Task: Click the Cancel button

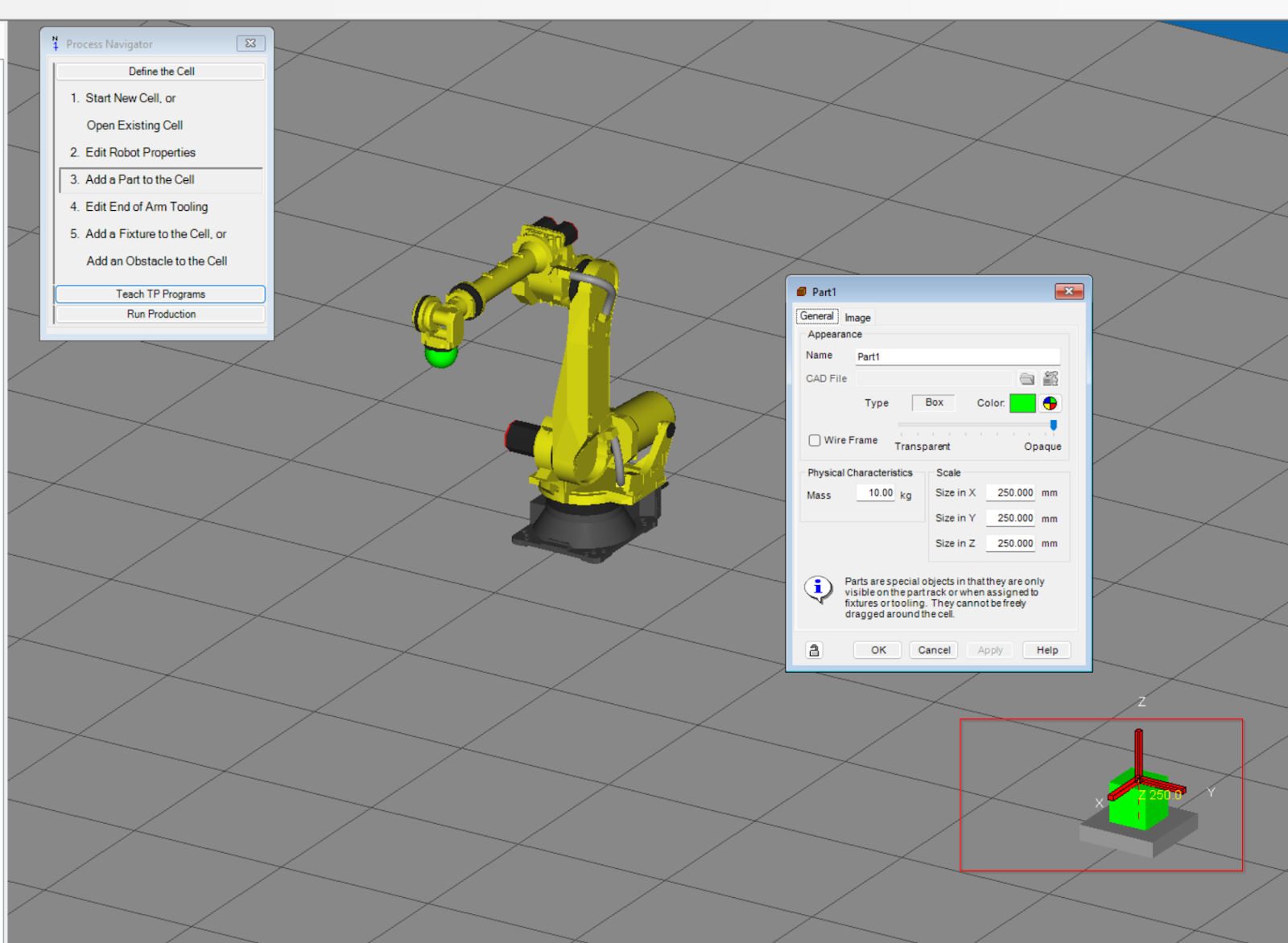Action: [x=934, y=650]
